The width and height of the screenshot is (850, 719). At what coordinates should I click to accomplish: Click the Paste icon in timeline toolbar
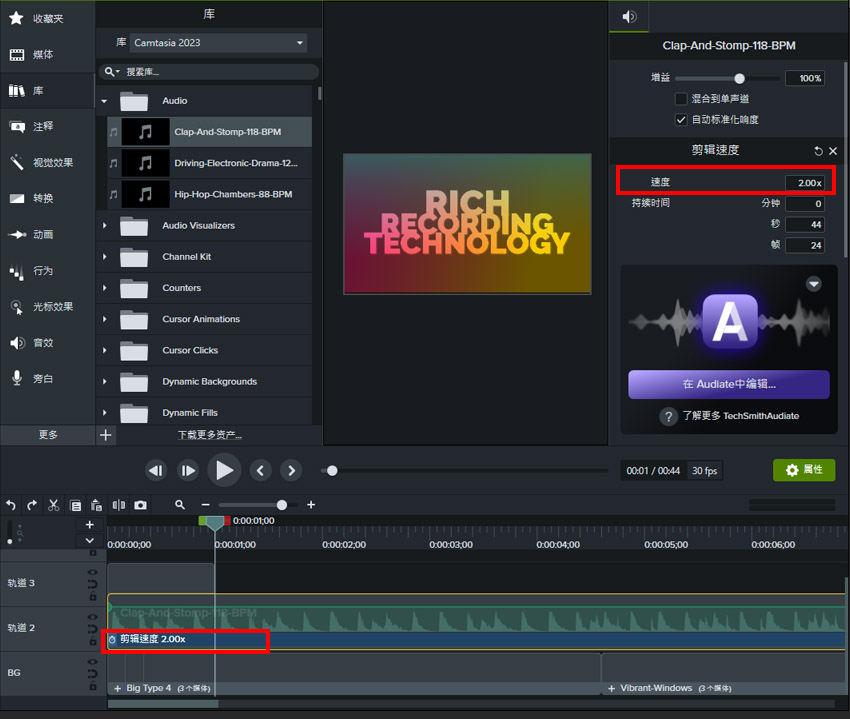[x=96, y=505]
